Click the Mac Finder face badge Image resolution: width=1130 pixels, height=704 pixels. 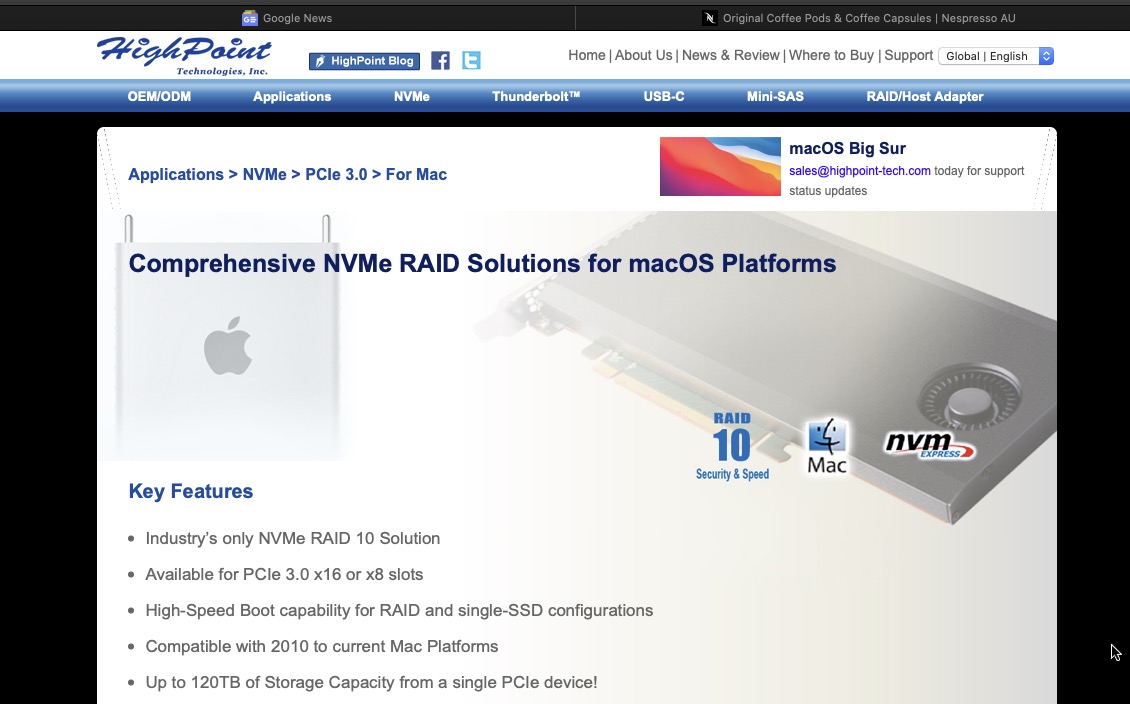(x=827, y=446)
